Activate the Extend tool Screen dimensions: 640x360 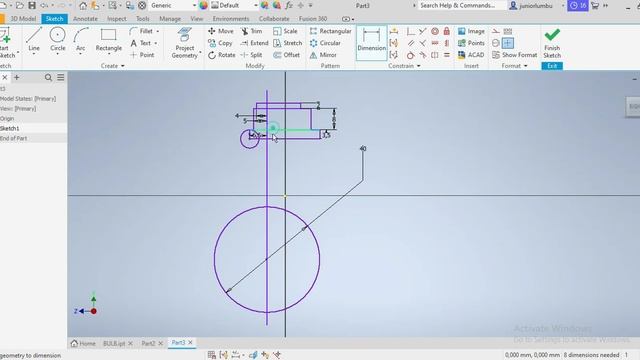[x=254, y=43]
